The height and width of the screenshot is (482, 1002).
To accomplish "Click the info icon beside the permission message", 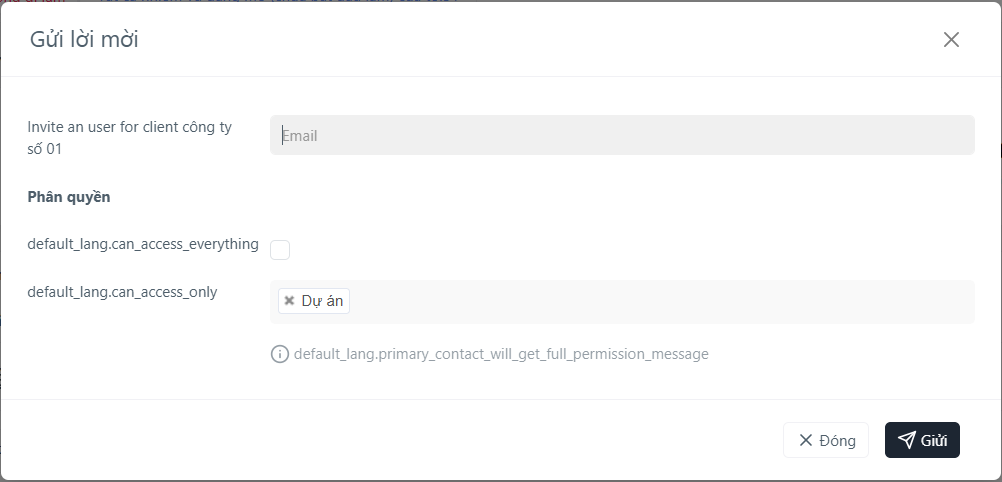I will [x=280, y=354].
